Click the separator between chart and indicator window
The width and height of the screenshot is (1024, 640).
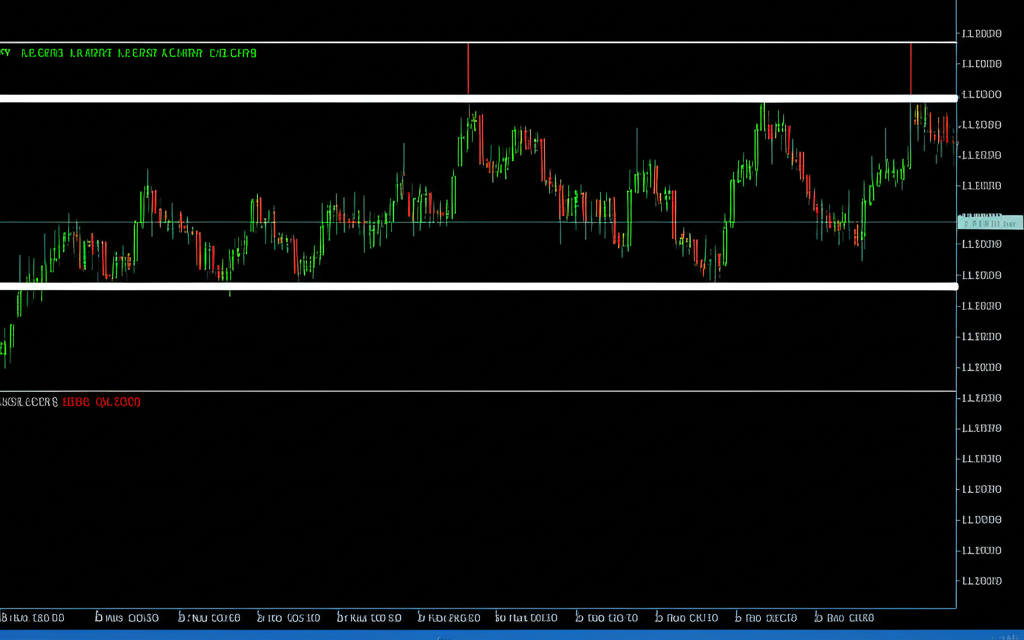[478, 391]
